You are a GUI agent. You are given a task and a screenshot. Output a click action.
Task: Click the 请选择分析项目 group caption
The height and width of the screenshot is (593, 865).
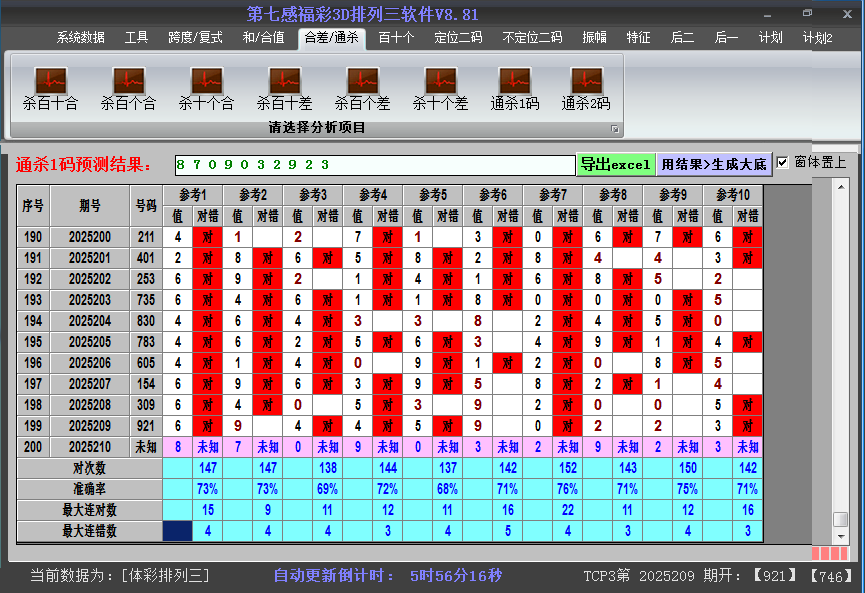pos(317,127)
